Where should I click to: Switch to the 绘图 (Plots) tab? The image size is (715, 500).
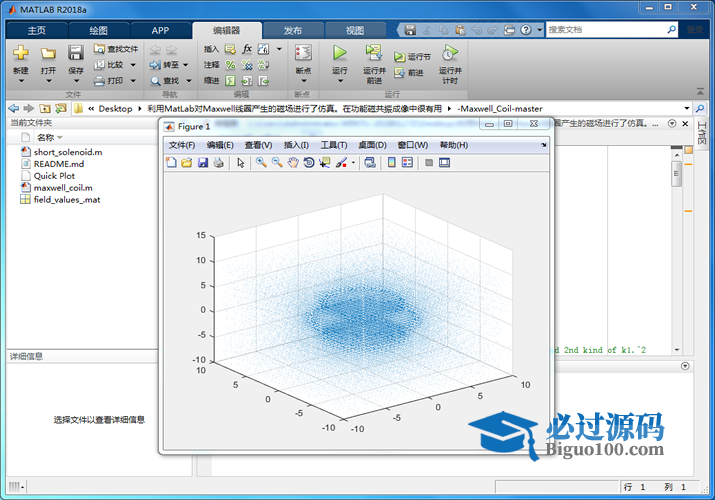98,31
